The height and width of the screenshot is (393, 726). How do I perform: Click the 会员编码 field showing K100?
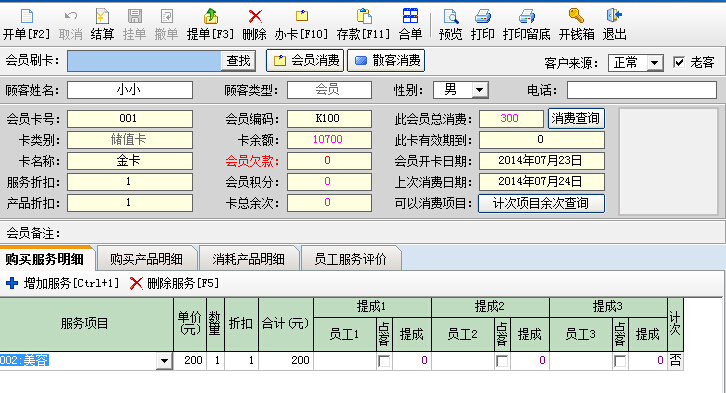pyautogui.click(x=329, y=119)
